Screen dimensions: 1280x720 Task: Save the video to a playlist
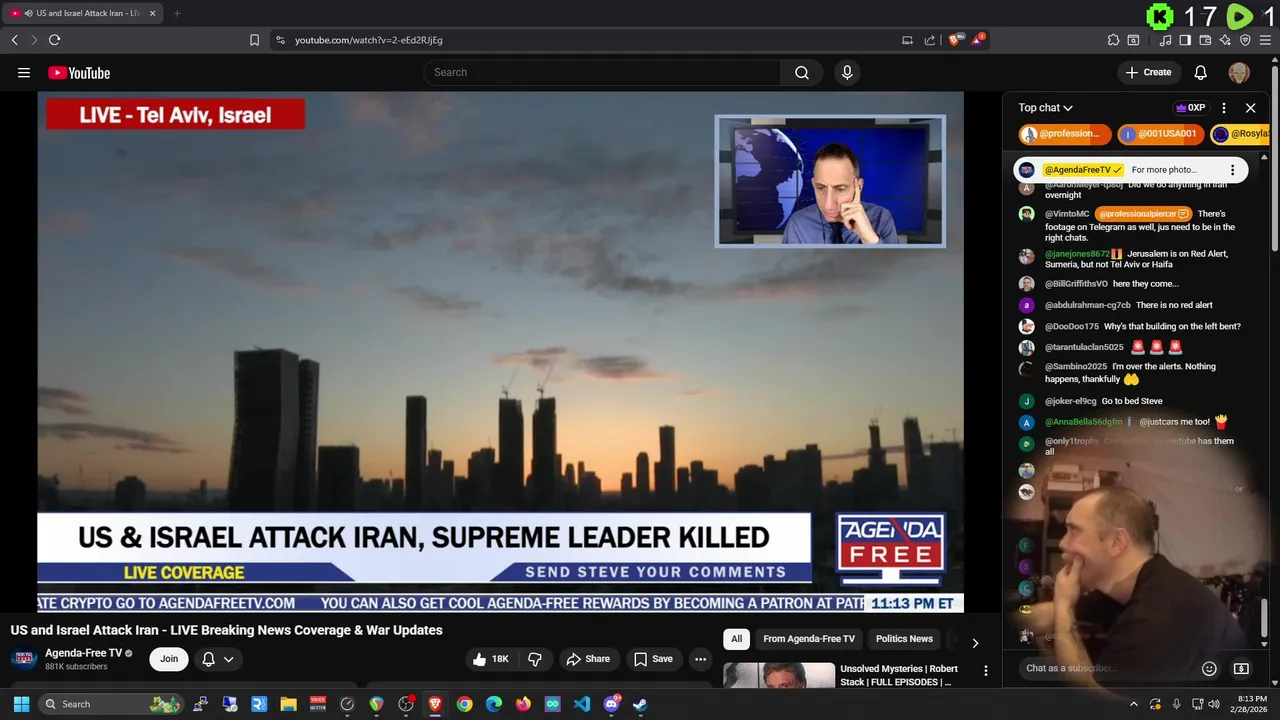click(x=652, y=659)
